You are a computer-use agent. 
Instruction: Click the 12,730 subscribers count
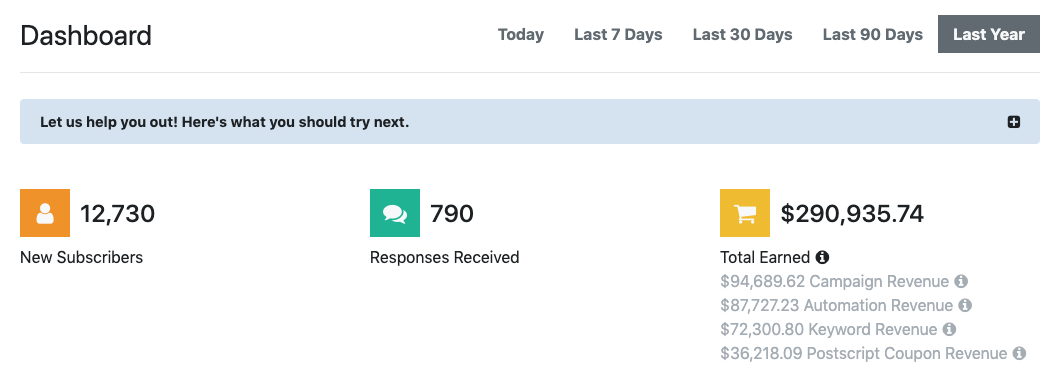(118, 214)
